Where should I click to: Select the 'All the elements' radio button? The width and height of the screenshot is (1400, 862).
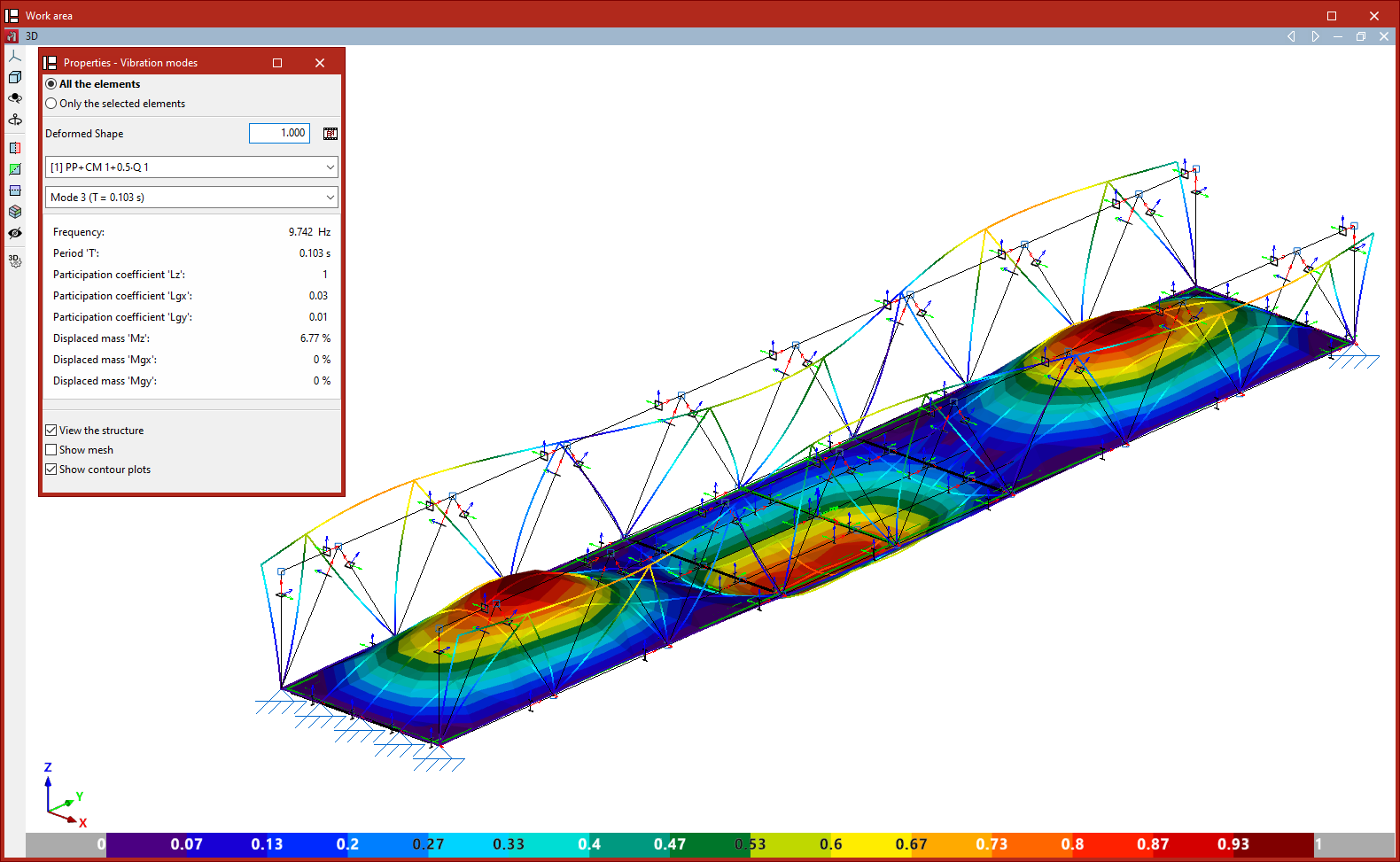51,84
